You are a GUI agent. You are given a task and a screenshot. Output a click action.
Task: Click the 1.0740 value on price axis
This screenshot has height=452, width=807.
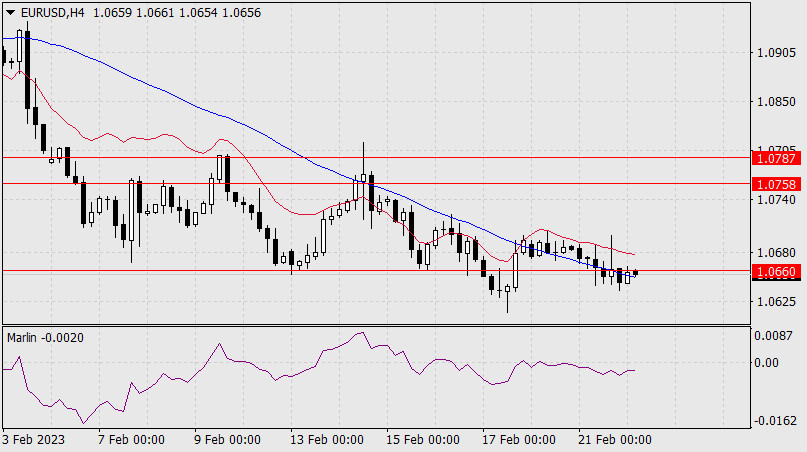[776, 200]
